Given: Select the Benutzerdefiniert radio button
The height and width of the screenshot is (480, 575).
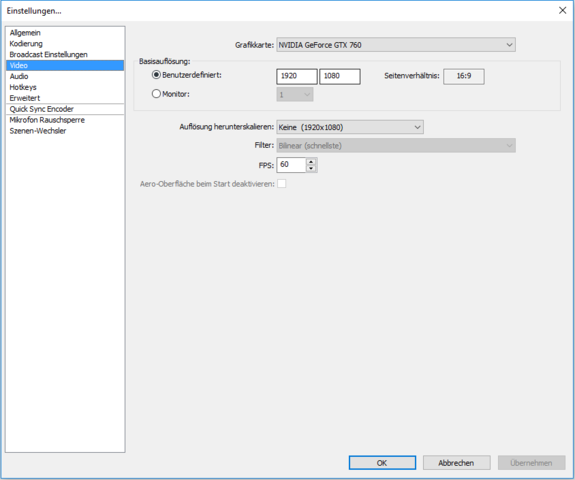Looking at the screenshot, I should point(156,75).
